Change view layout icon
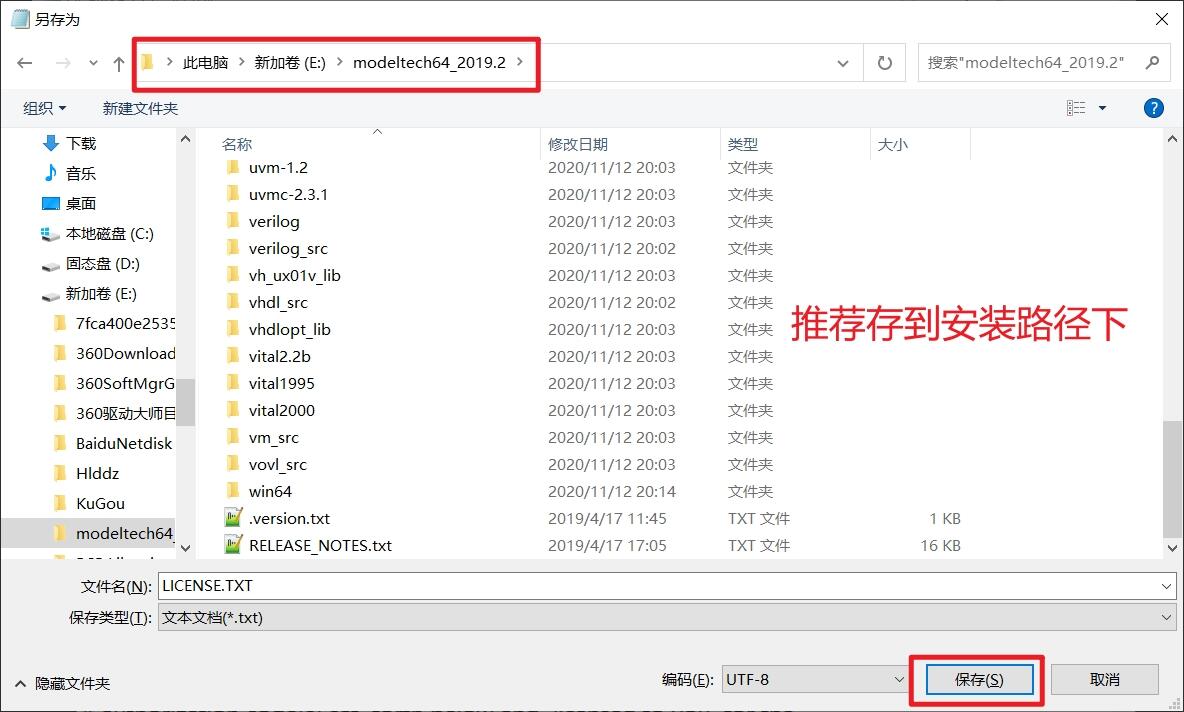The image size is (1184, 712). (x=1076, y=108)
